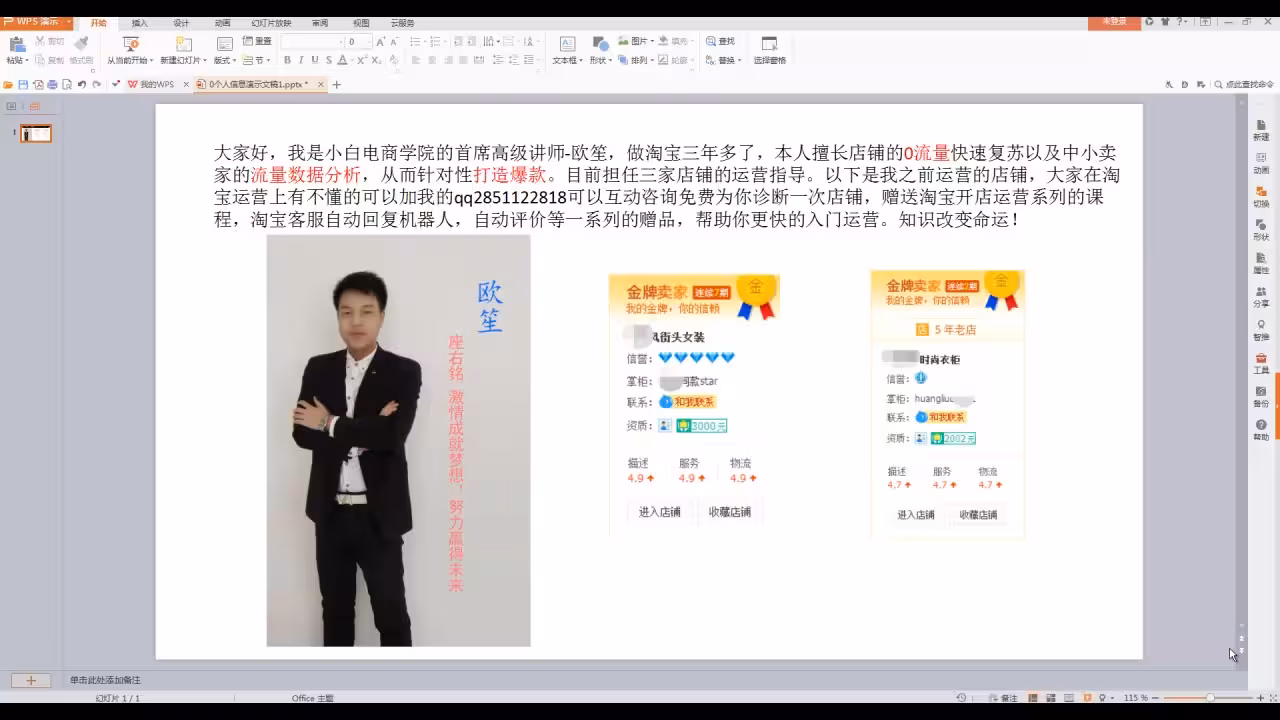Open the Replace (替换) dropdown
Screen dimensions: 1280x720
pos(724,60)
